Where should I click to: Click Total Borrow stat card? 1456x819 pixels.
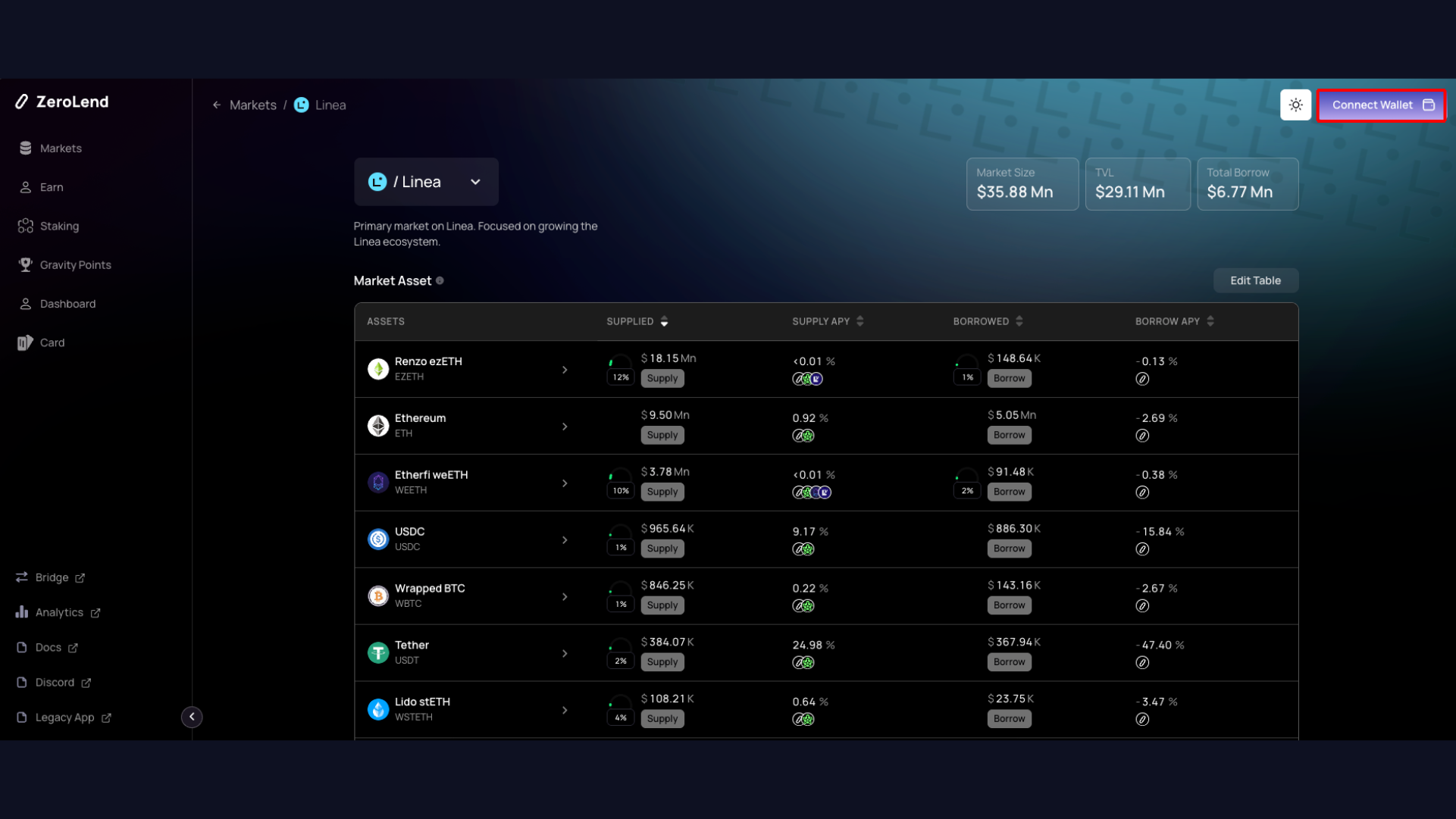(x=1248, y=184)
